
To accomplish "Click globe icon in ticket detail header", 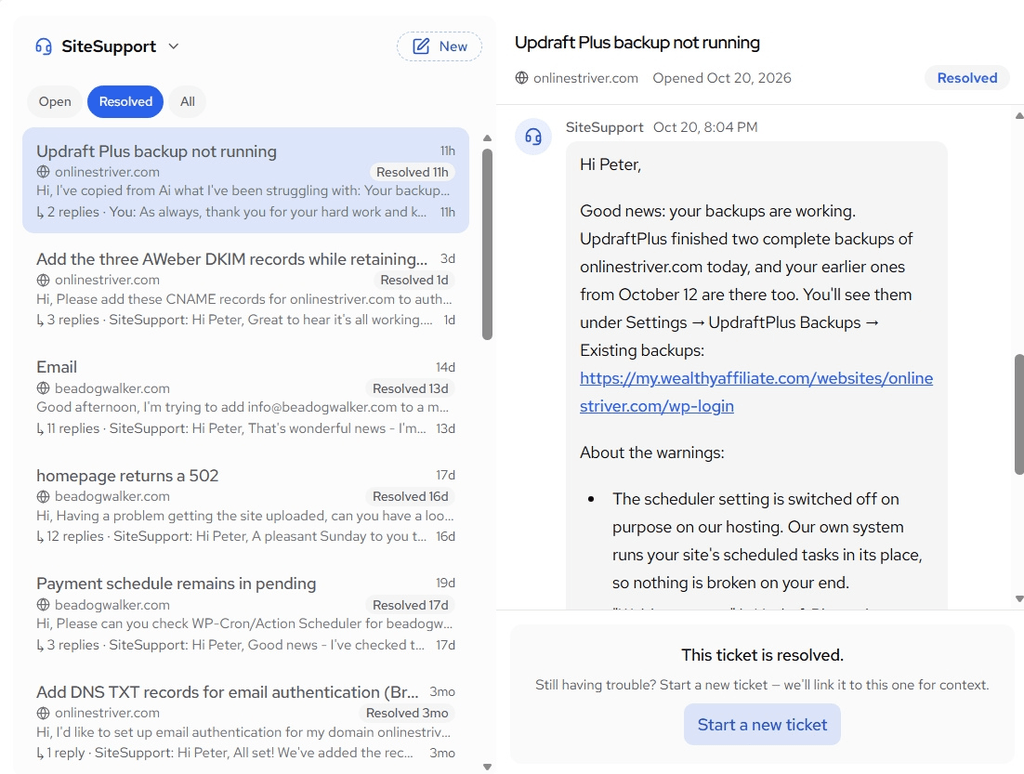I will click(x=521, y=78).
